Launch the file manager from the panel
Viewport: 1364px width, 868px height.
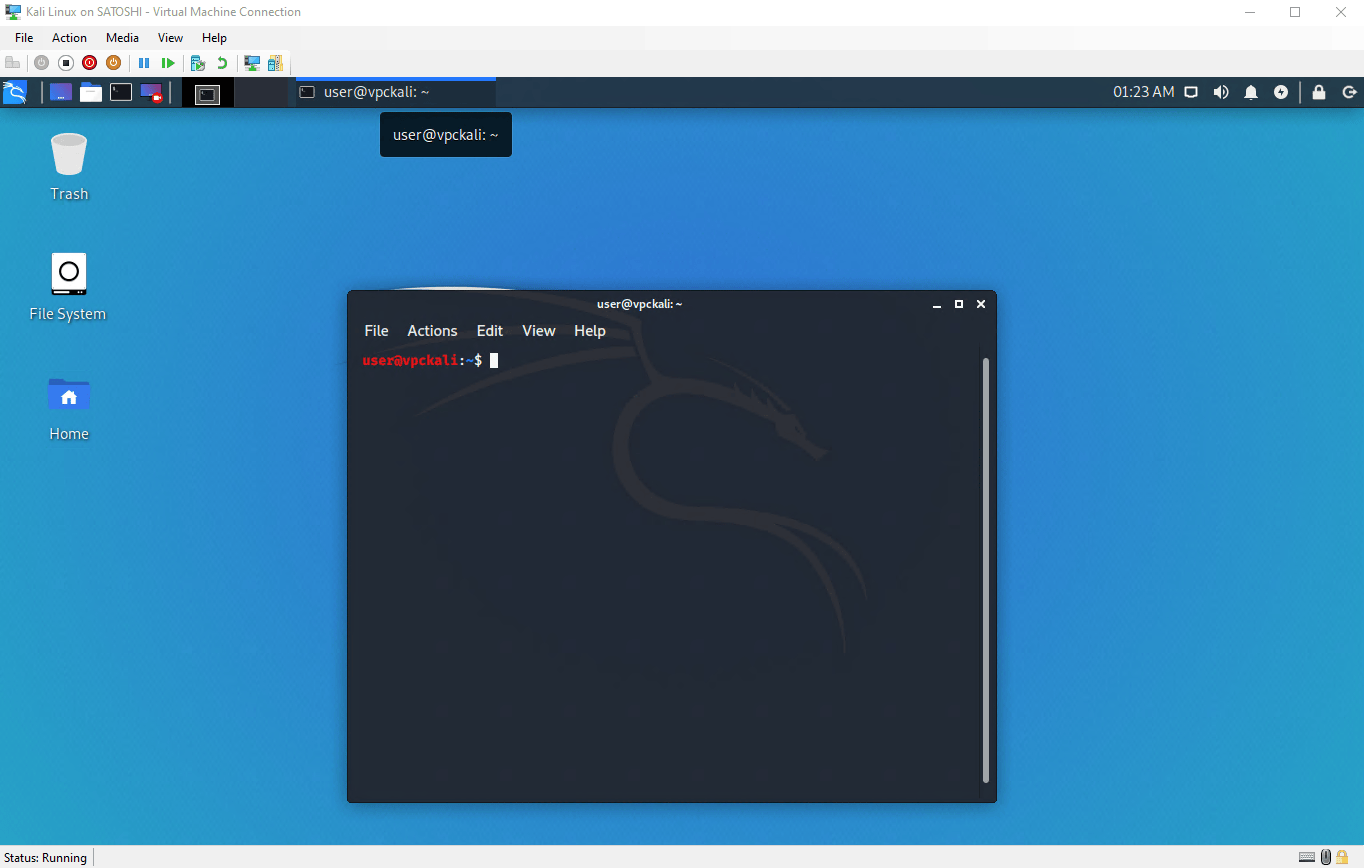coord(90,92)
